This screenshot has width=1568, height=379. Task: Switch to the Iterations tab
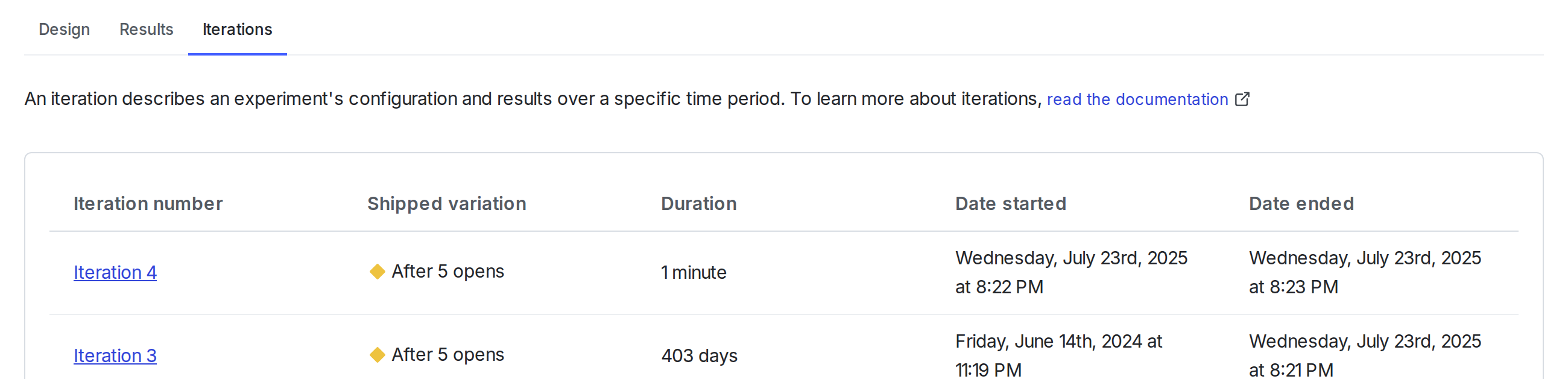click(x=237, y=29)
